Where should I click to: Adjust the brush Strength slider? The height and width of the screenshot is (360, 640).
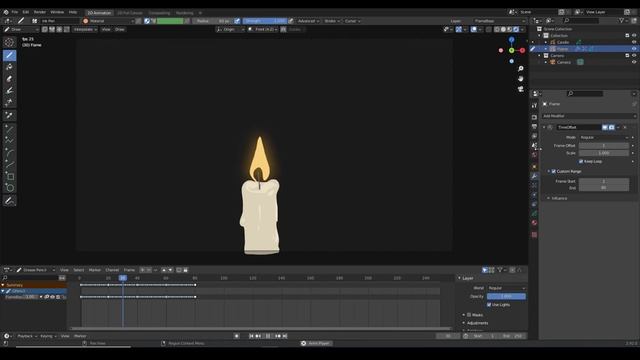coord(265,21)
